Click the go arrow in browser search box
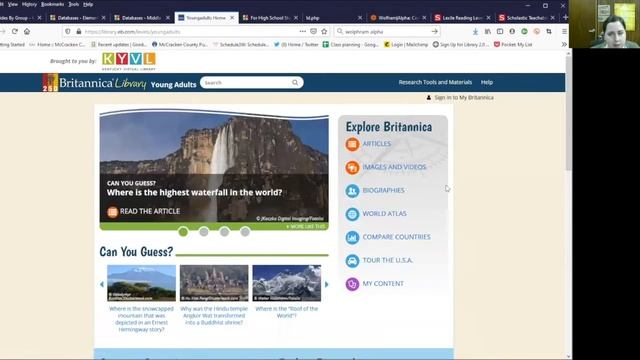 [x=434, y=31]
